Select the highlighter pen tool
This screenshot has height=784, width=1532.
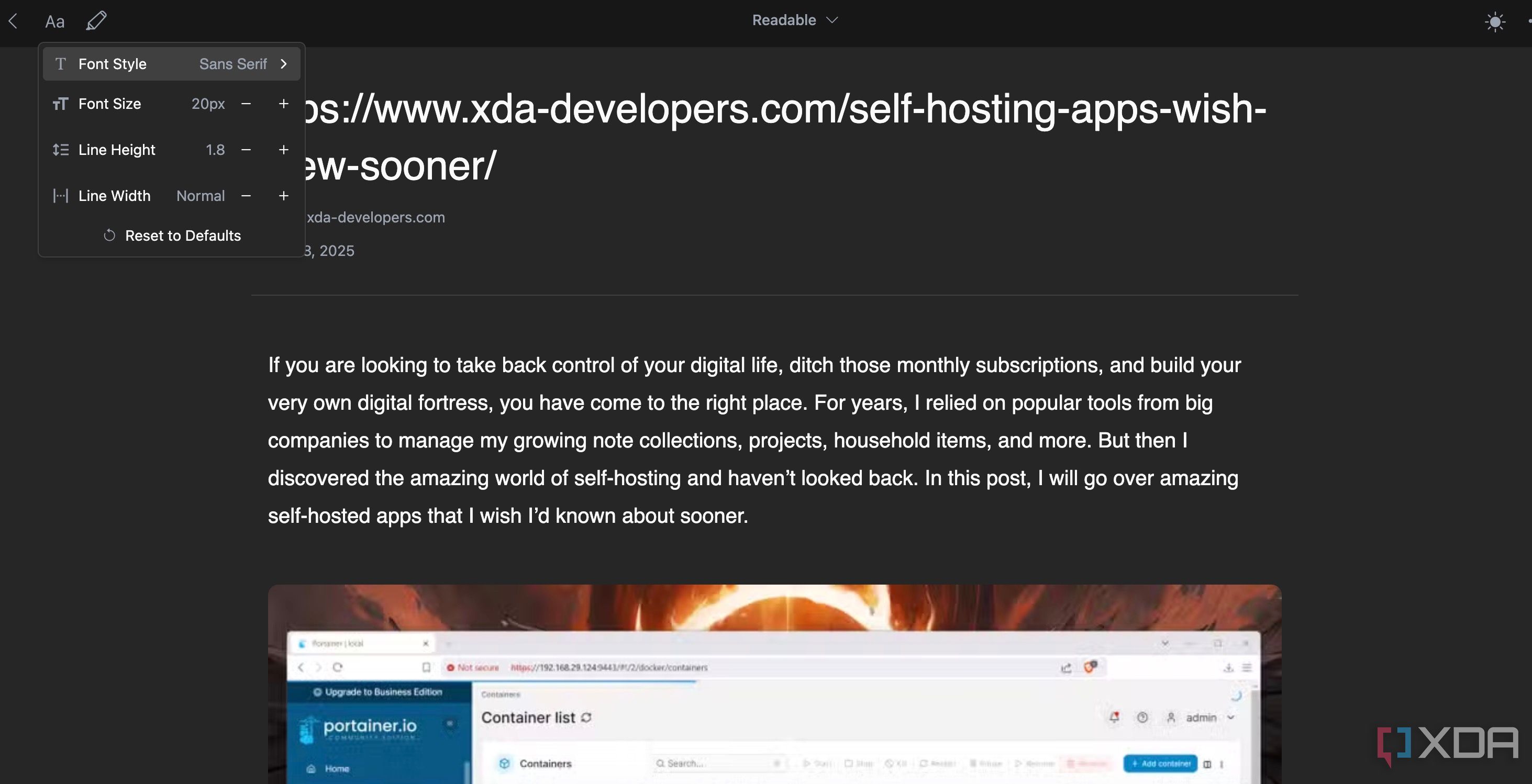click(x=96, y=21)
